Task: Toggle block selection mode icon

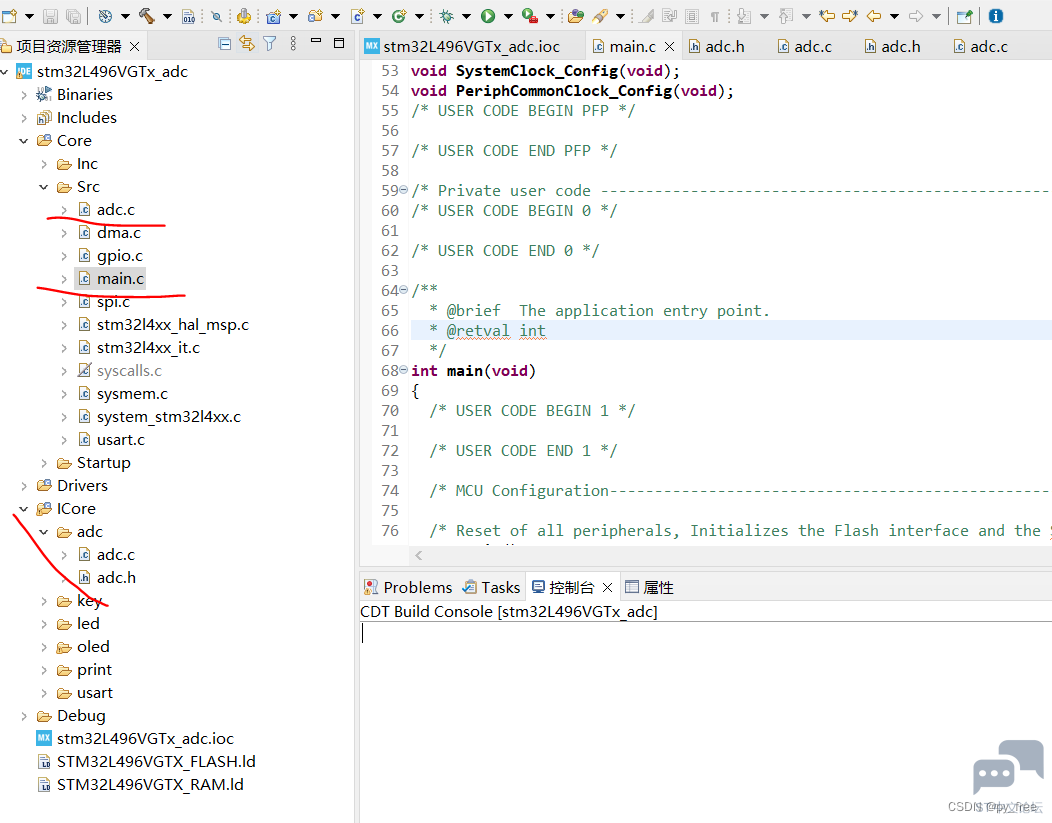Action: pyautogui.click(x=692, y=15)
